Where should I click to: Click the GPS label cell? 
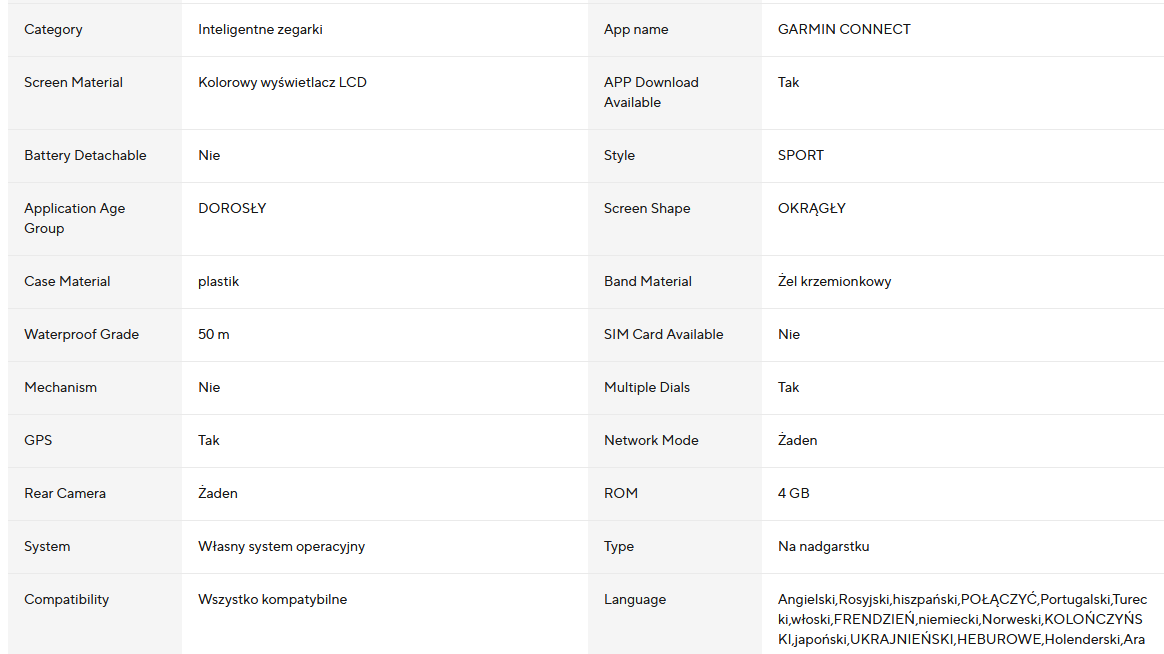coord(37,441)
